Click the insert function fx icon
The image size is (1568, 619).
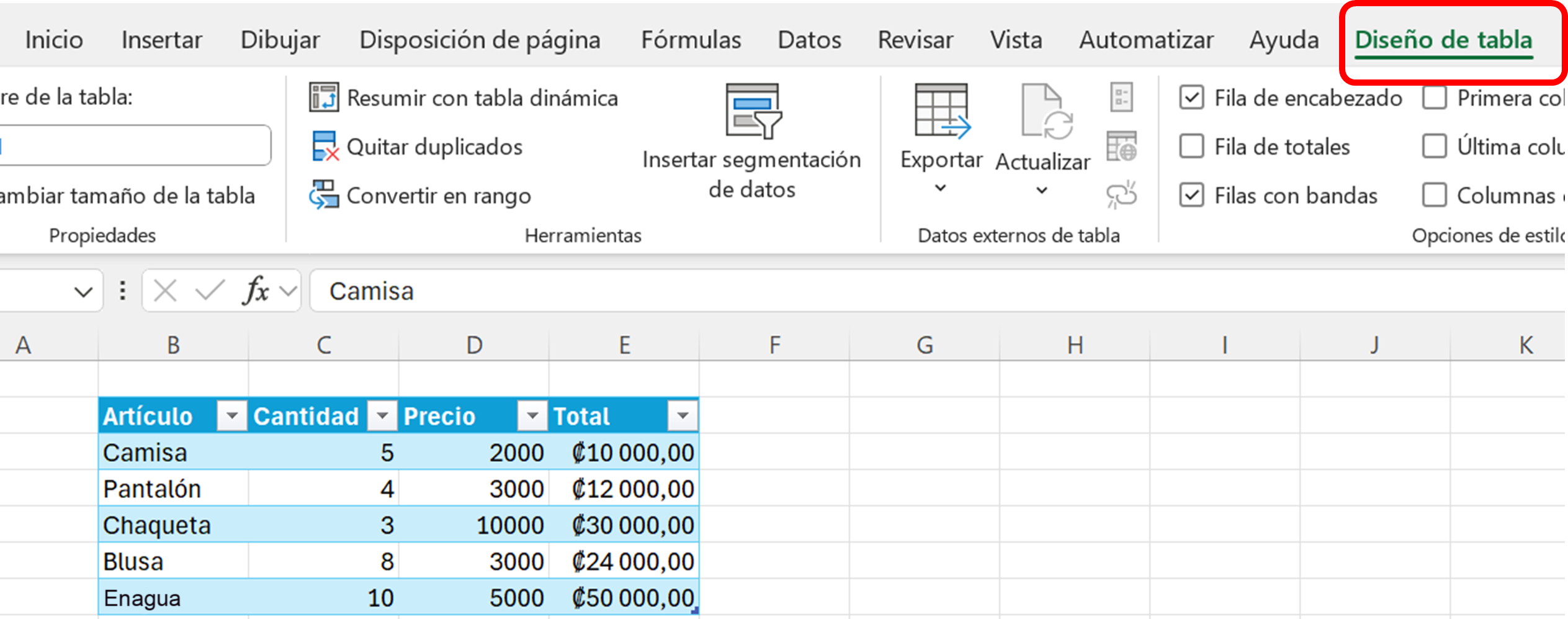tap(256, 291)
